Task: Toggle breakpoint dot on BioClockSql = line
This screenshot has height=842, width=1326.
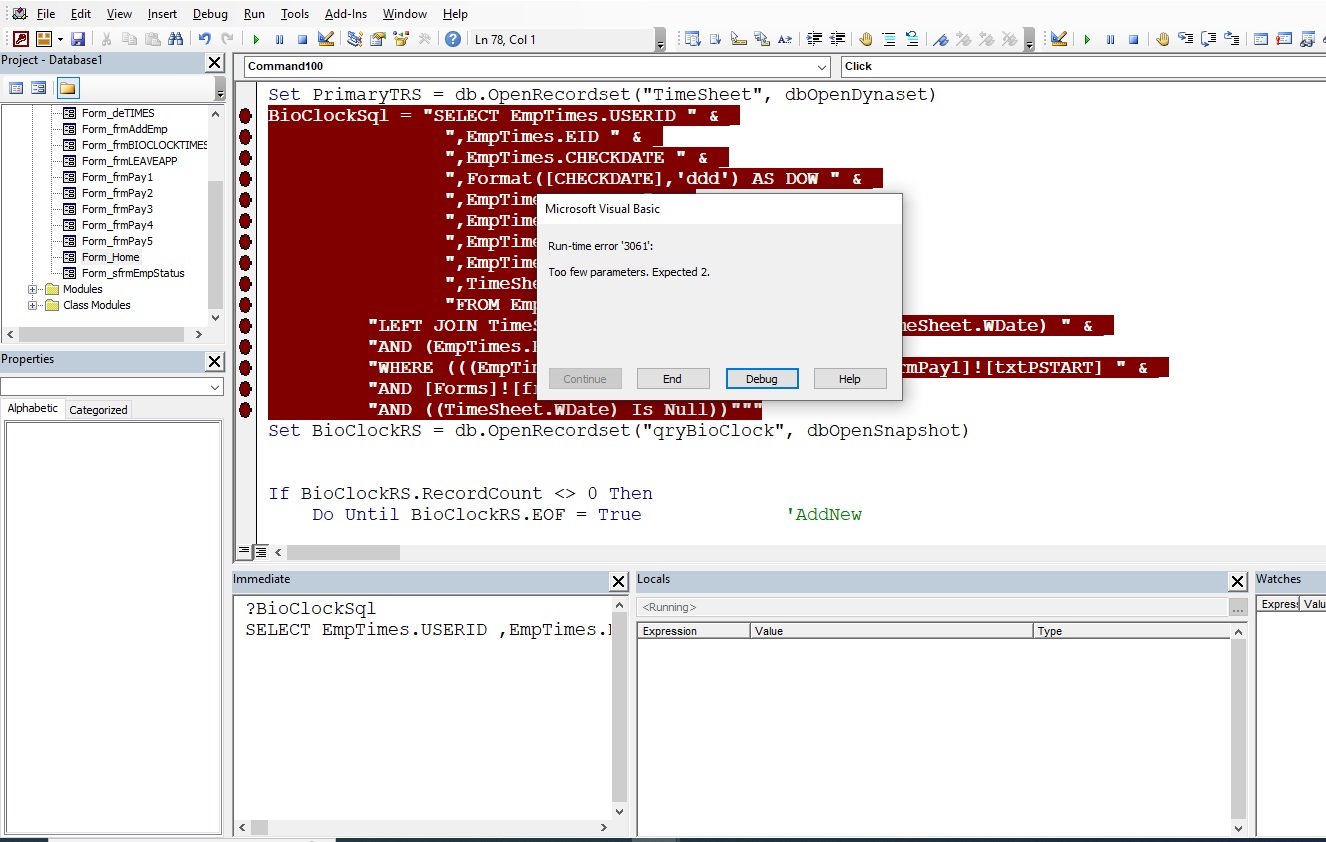Action: pos(246,116)
